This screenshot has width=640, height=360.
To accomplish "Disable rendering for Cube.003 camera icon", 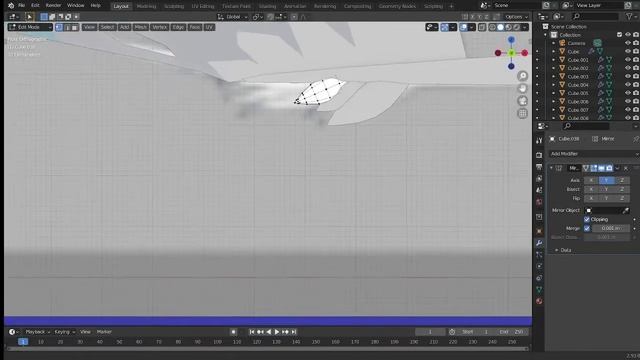I will point(636,76).
